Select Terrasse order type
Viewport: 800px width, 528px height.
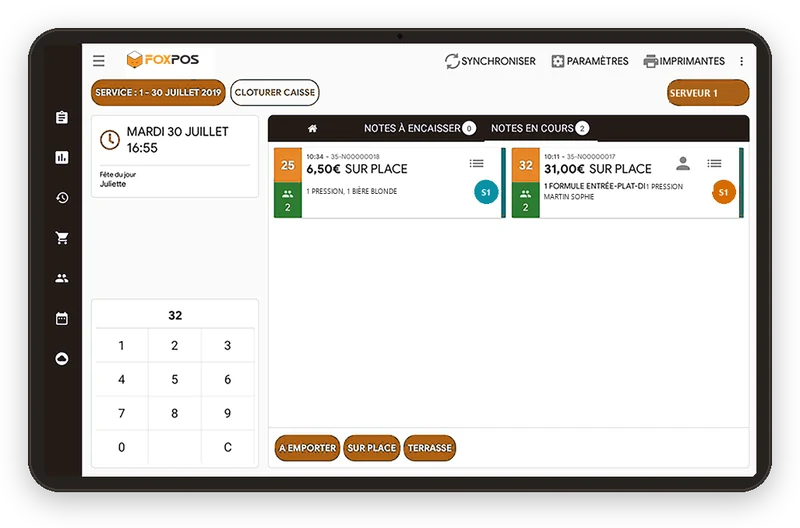point(430,448)
